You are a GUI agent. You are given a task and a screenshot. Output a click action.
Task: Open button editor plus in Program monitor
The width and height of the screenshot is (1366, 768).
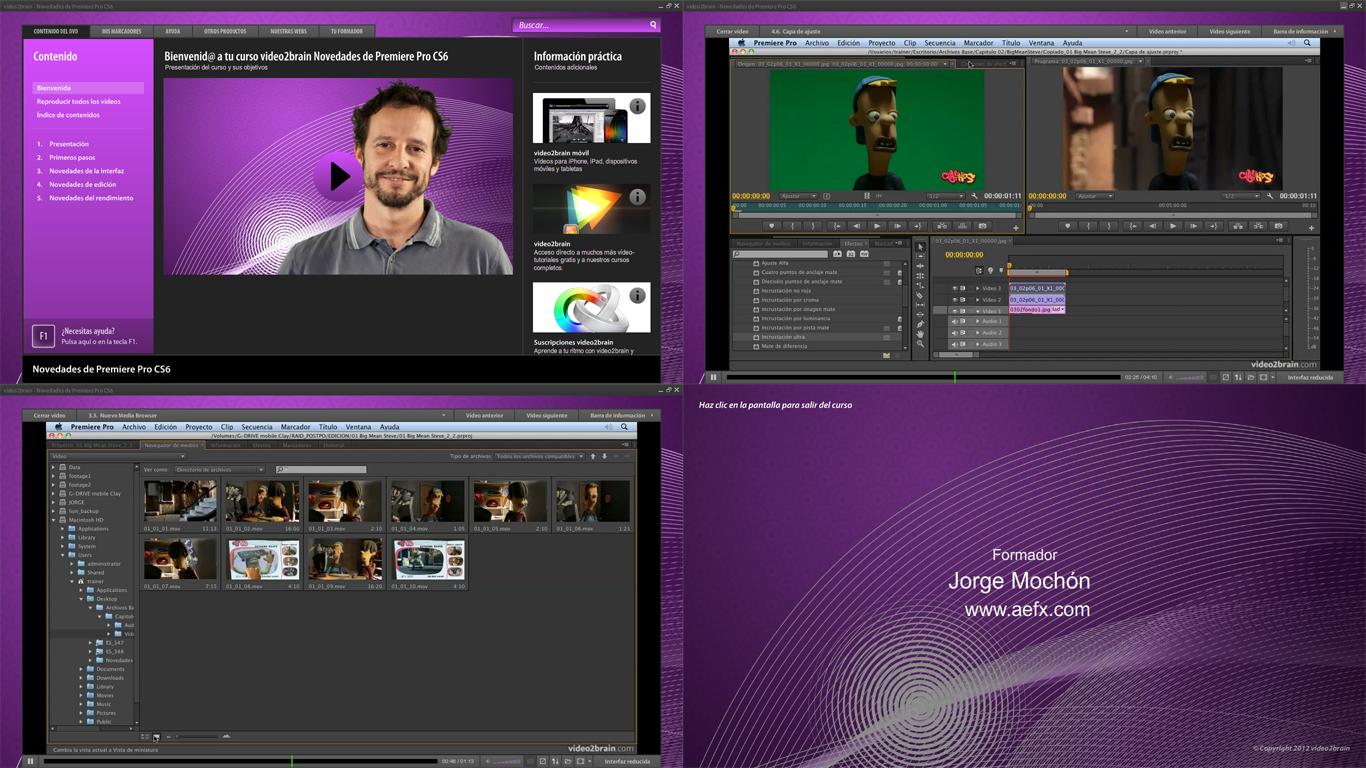1312,228
